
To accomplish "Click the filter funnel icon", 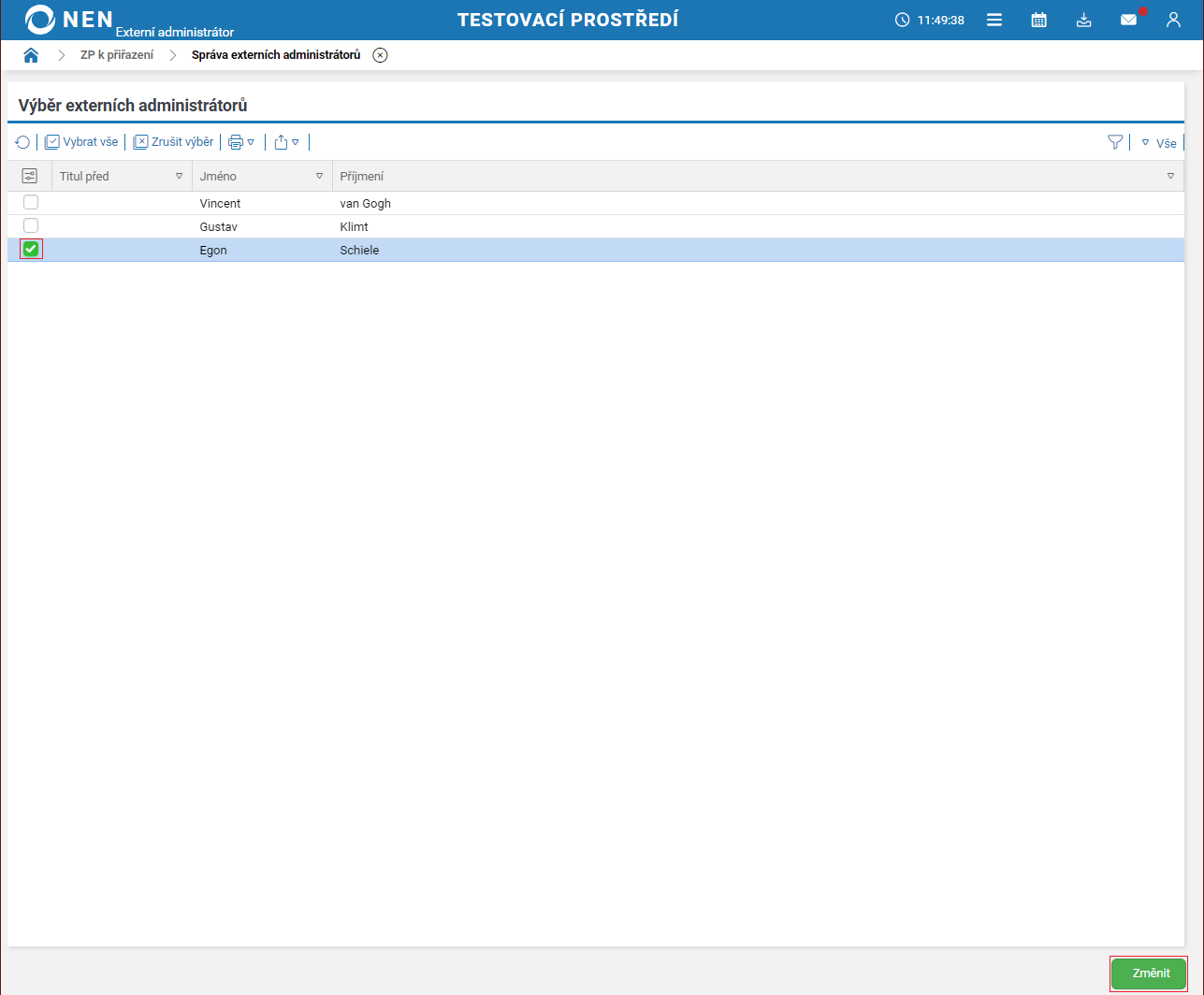I will click(x=1115, y=142).
